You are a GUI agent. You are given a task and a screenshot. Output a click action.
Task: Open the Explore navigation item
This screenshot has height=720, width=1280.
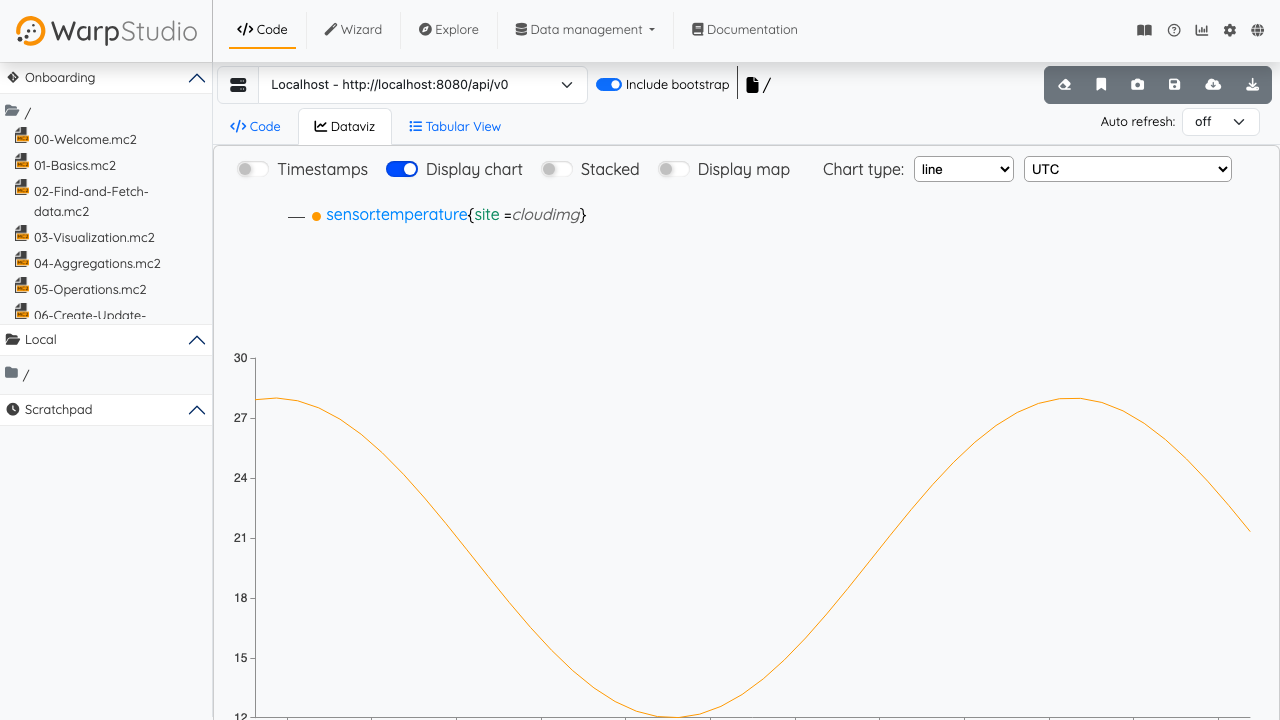[448, 30]
